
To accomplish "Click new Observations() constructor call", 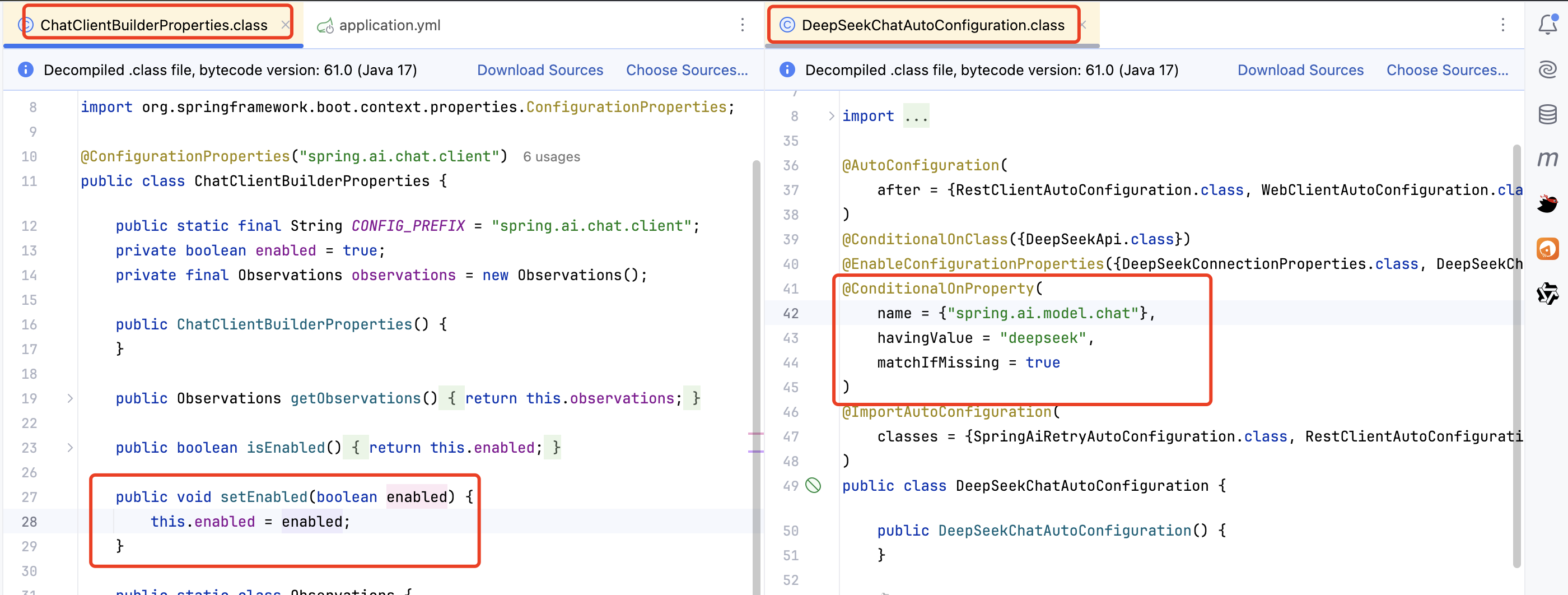I will click(x=561, y=275).
